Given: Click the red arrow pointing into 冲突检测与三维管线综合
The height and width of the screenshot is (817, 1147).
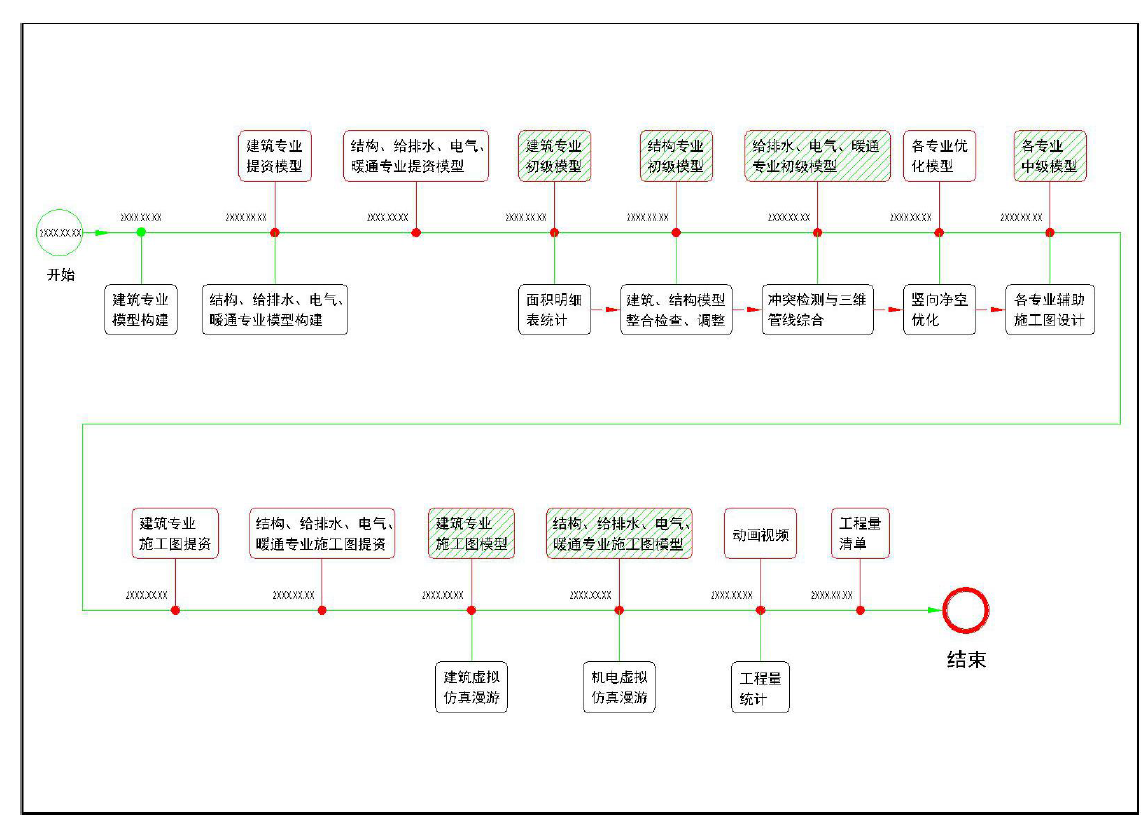Looking at the screenshot, I should (747, 309).
